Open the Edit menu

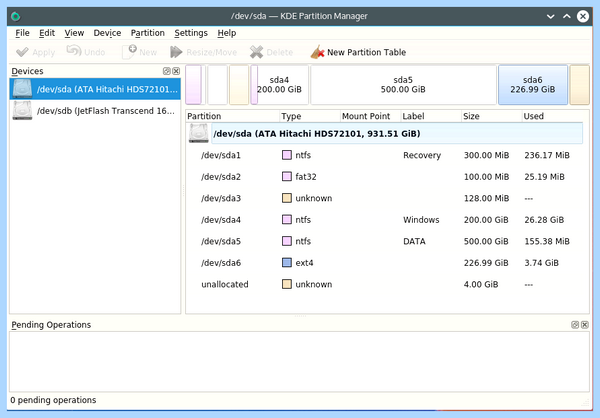click(x=47, y=33)
